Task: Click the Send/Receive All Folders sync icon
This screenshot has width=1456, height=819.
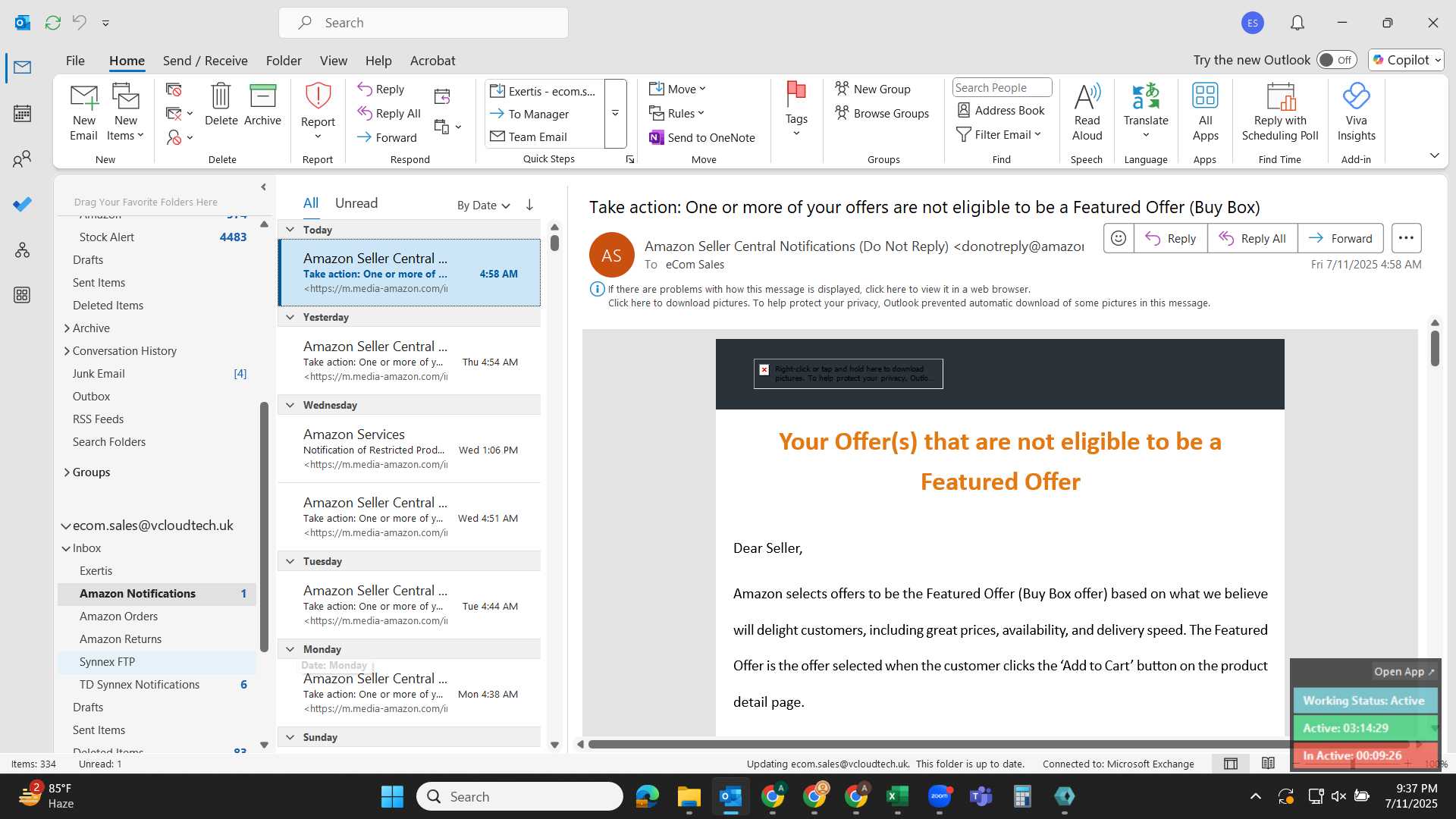Action: tap(53, 23)
